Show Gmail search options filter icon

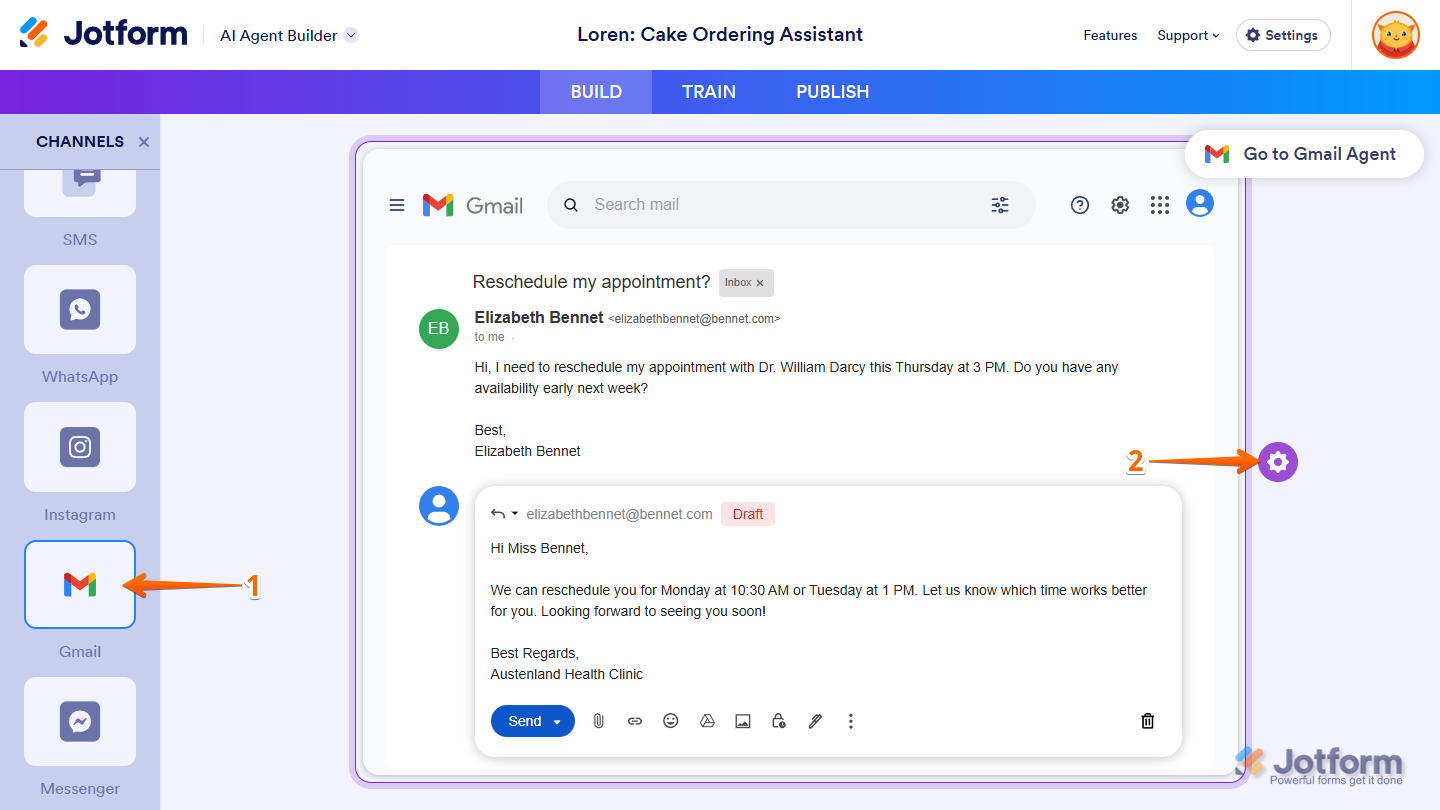[1000, 205]
